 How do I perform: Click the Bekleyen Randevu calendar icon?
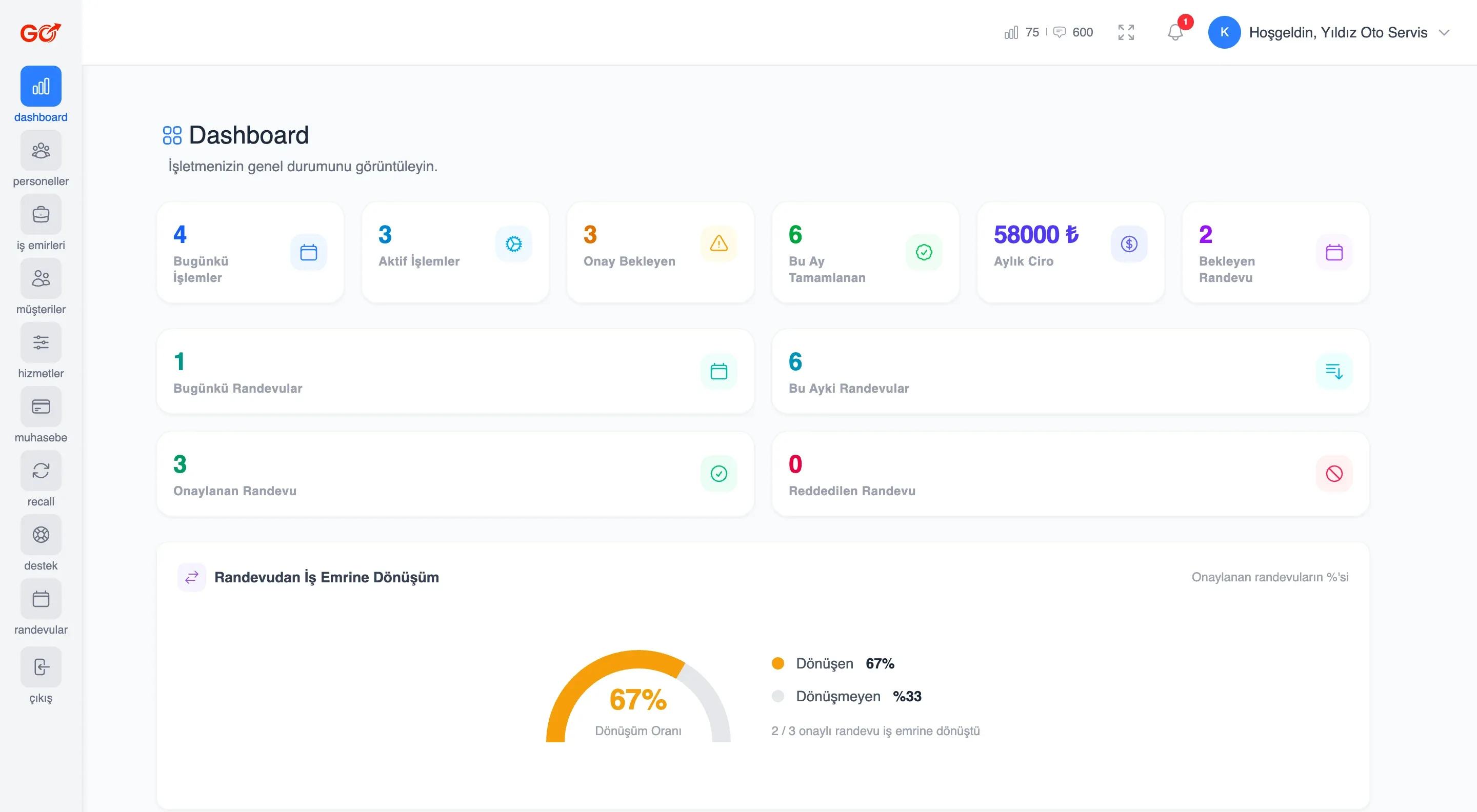(1334, 253)
